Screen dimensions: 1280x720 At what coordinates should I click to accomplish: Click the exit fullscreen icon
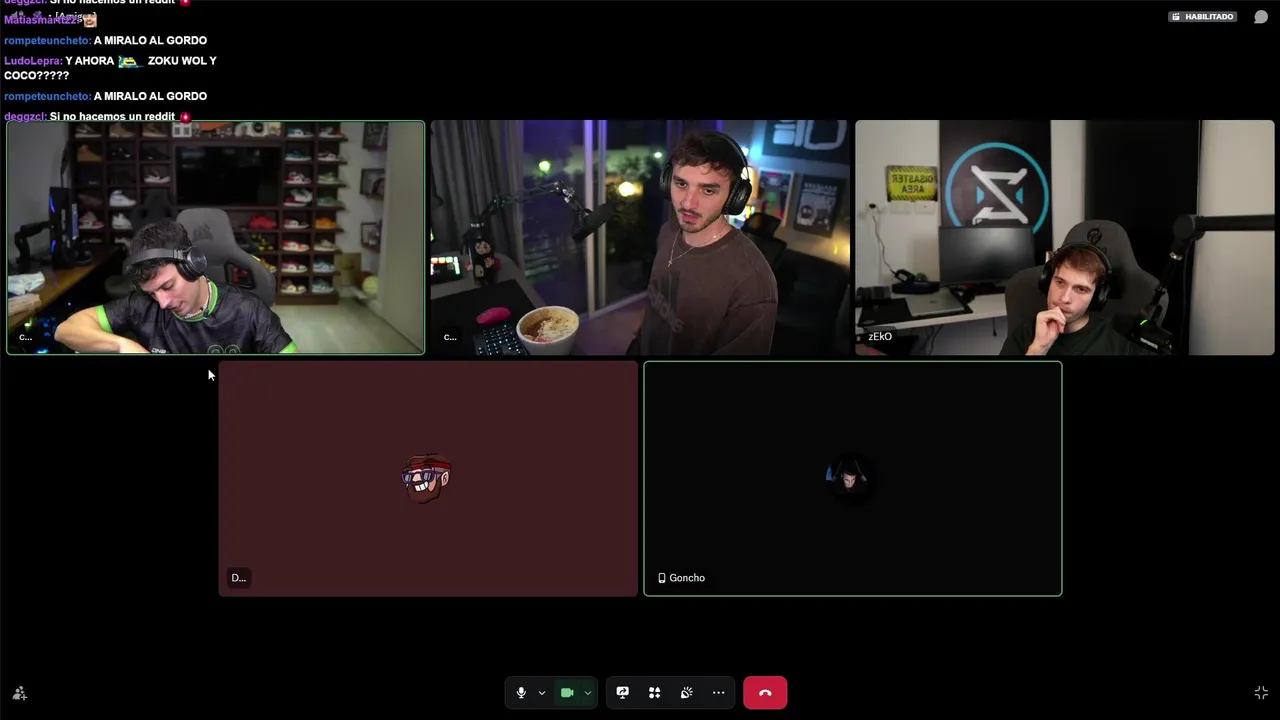tap(1261, 693)
